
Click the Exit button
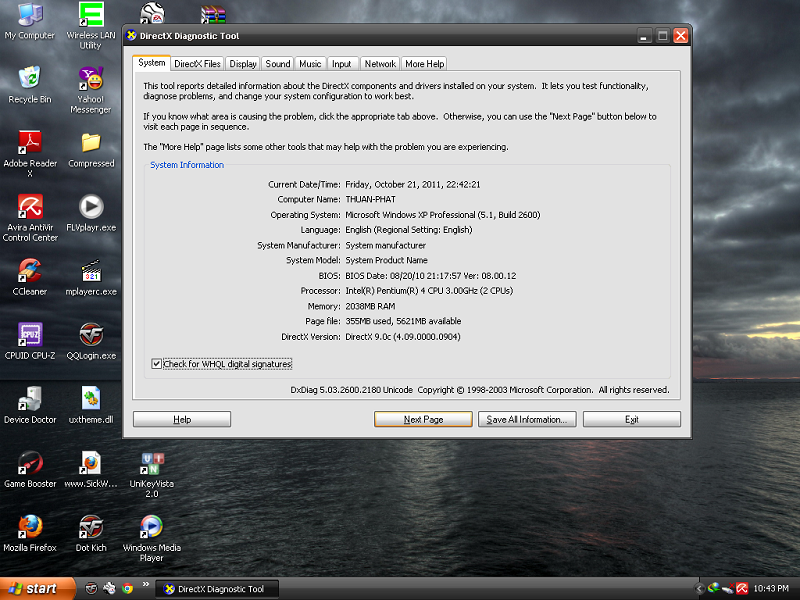[631, 420]
